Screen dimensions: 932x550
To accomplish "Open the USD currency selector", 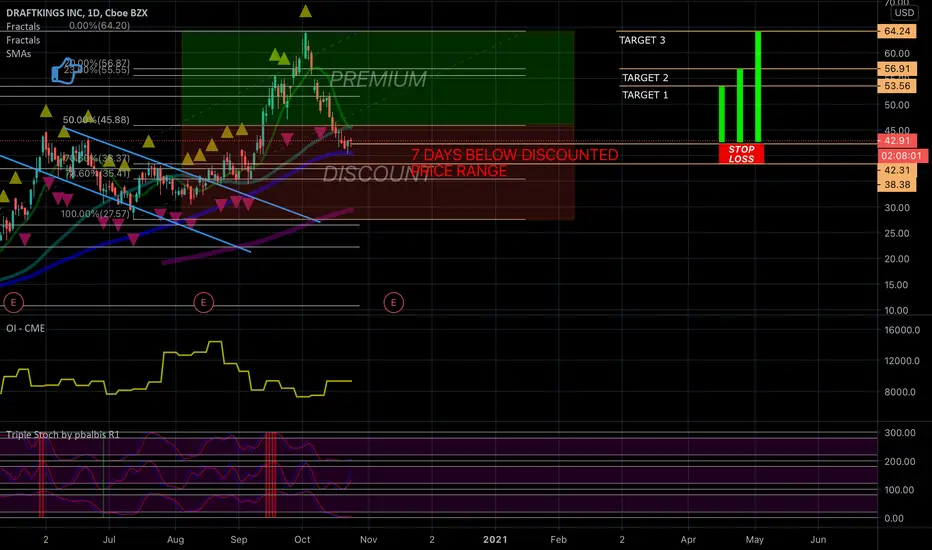I will click(x=904, y=12).
